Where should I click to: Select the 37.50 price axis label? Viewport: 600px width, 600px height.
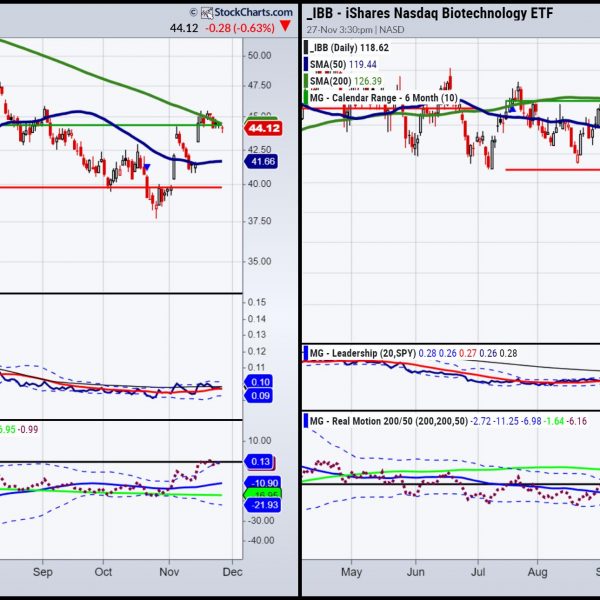[259, 221]
